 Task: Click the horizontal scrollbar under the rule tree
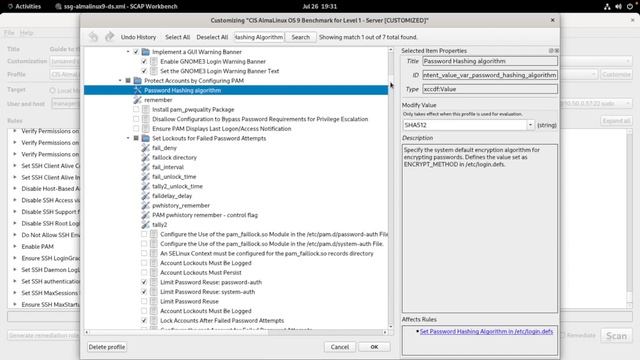(236, 333)
